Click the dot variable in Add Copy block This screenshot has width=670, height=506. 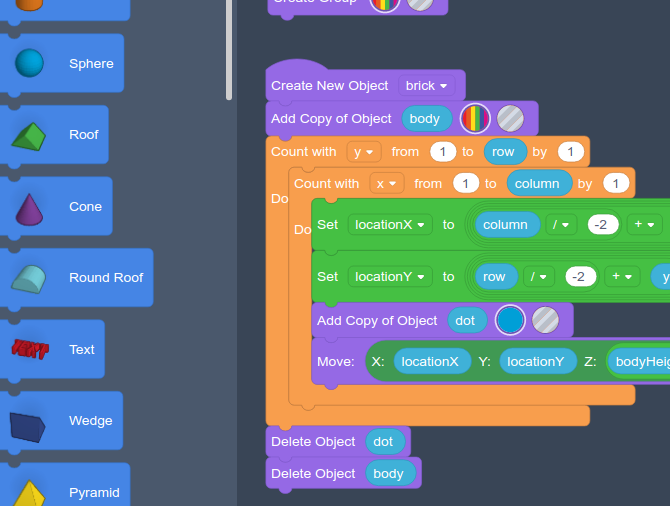(467, 320)
